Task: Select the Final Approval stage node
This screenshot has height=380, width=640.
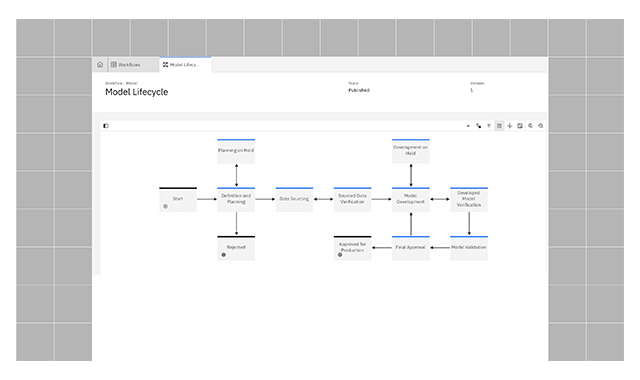Action: coord(411,248)
